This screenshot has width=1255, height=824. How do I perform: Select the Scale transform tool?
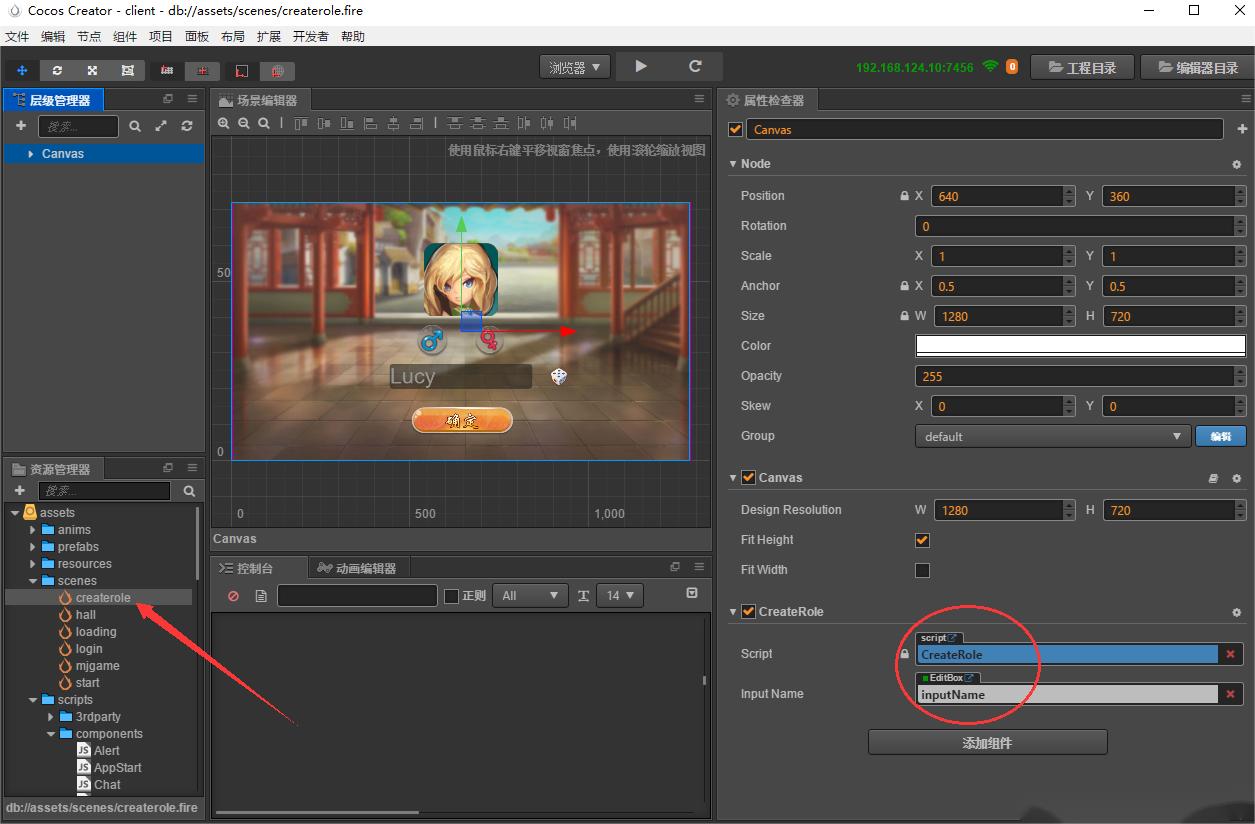click(92, 71)
